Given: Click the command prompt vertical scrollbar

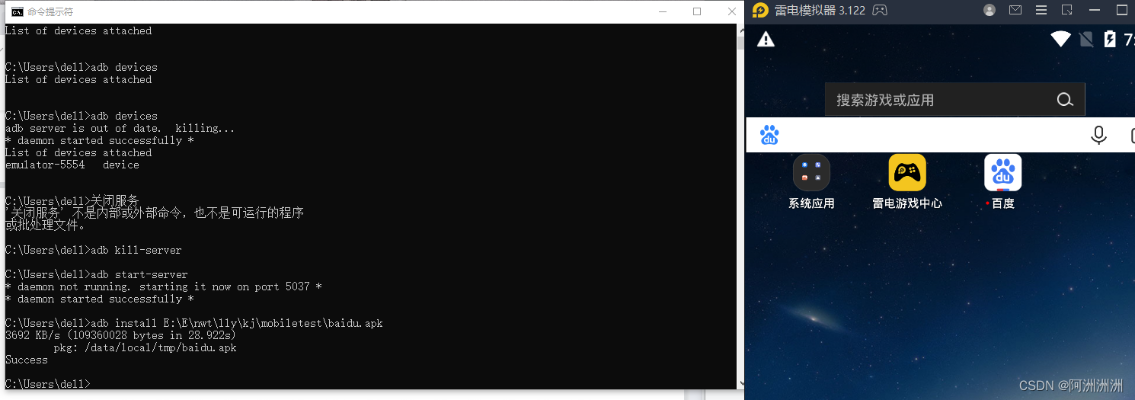Looking at the screenshot, I should coord(732,200).
